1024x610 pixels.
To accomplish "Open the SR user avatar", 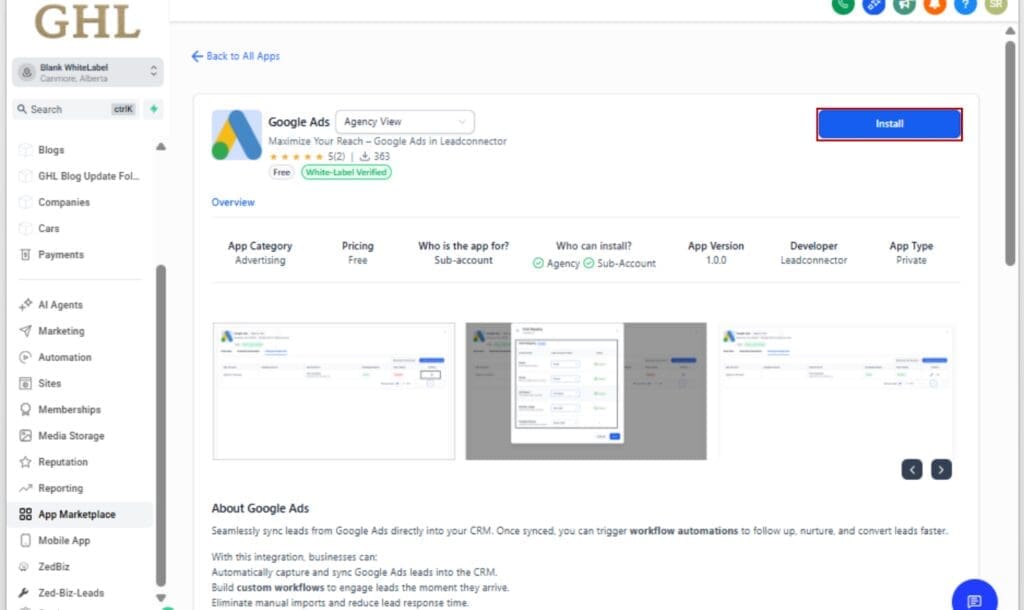I will point(996,5).
